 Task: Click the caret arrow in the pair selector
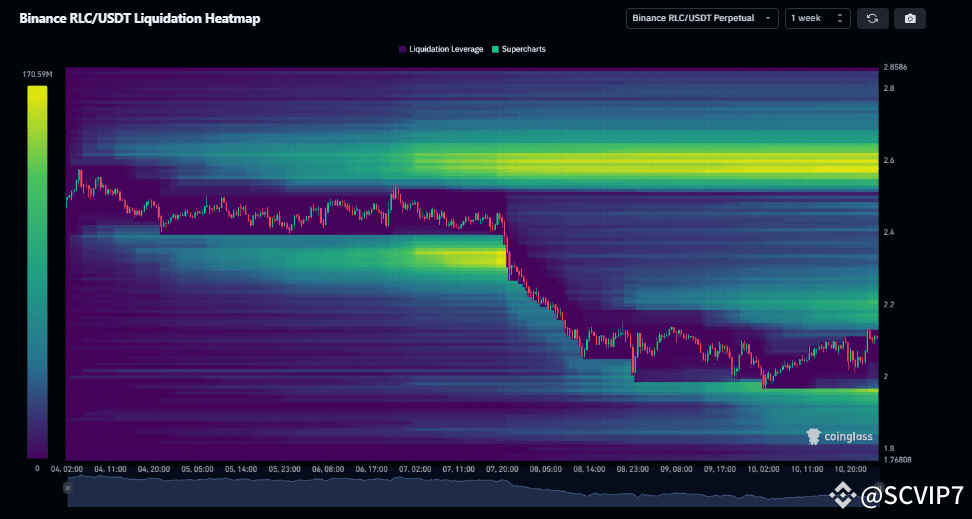(767, 18)
